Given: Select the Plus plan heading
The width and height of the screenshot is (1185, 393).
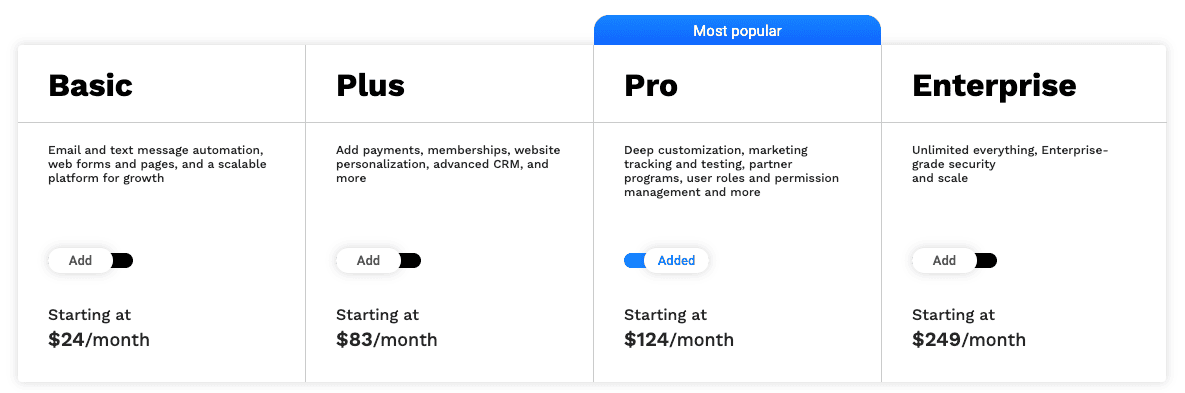Looking at the screenshot, I should click(x=370, y=85).
